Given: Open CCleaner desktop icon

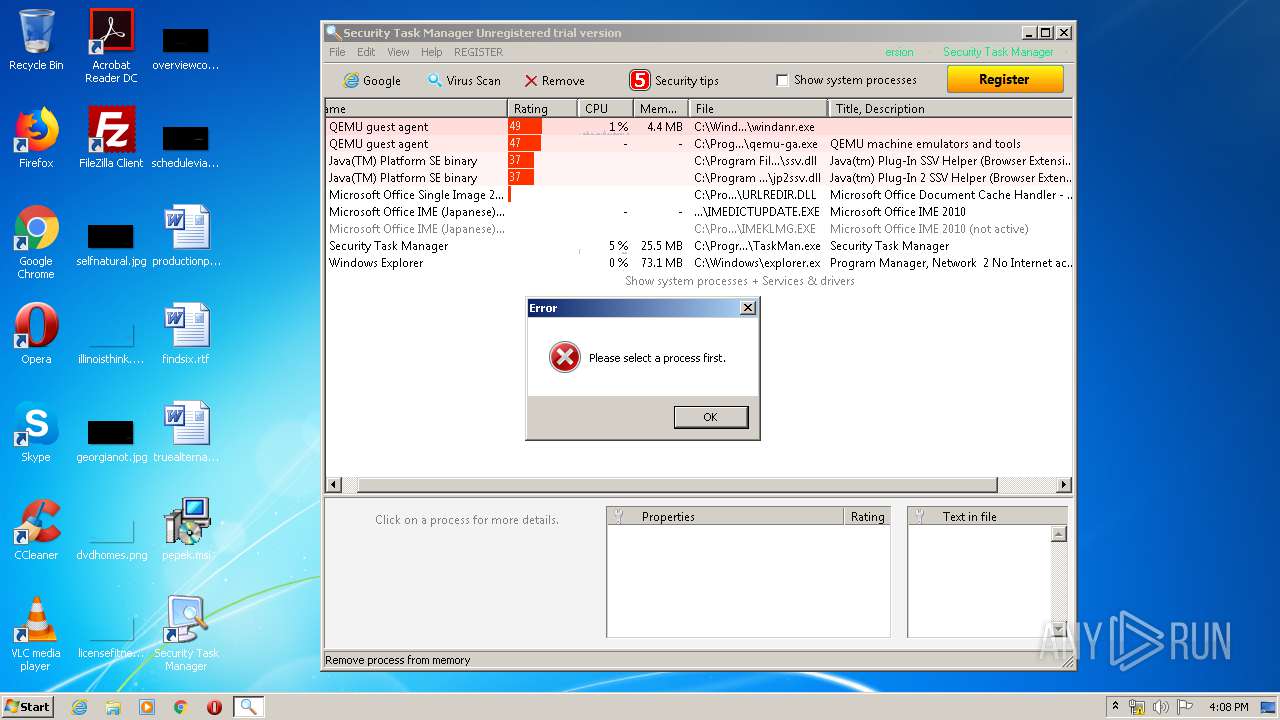Looking at the screenshot, I should 36,530.
